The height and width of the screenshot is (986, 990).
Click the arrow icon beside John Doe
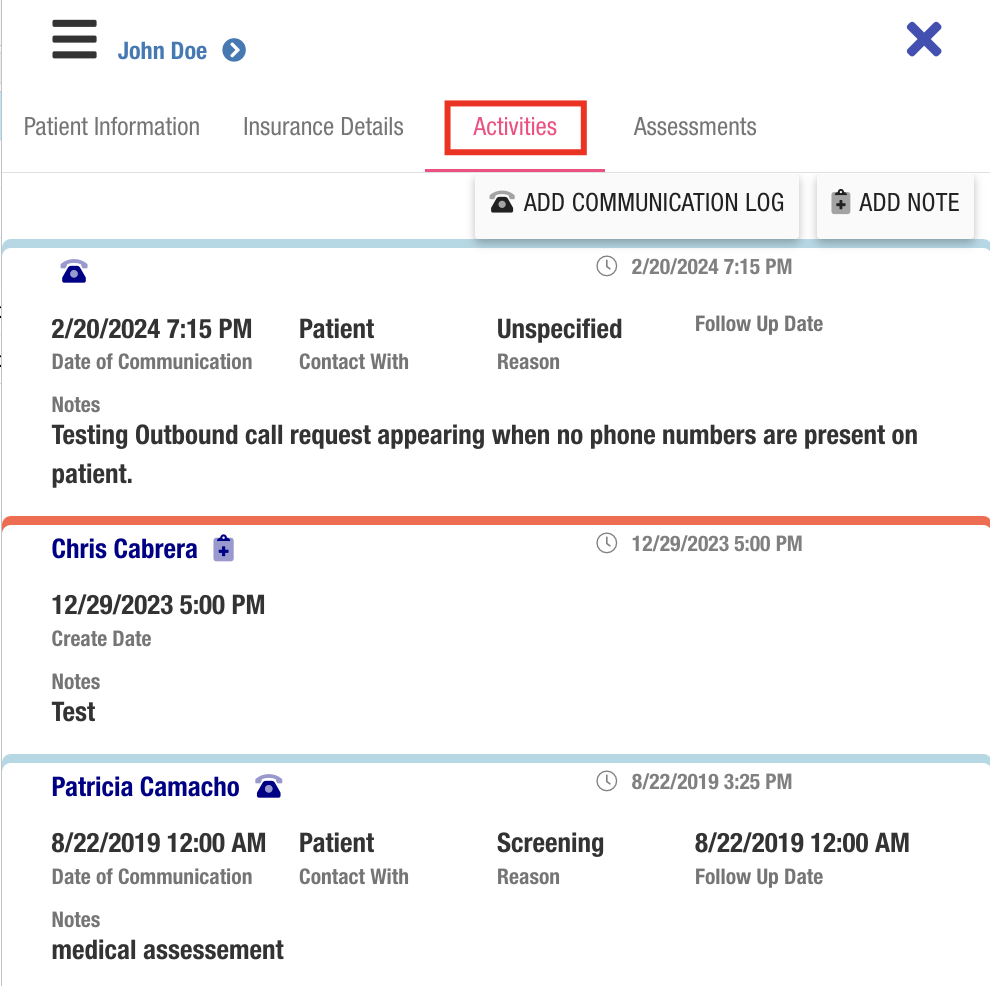click(234, 50)
